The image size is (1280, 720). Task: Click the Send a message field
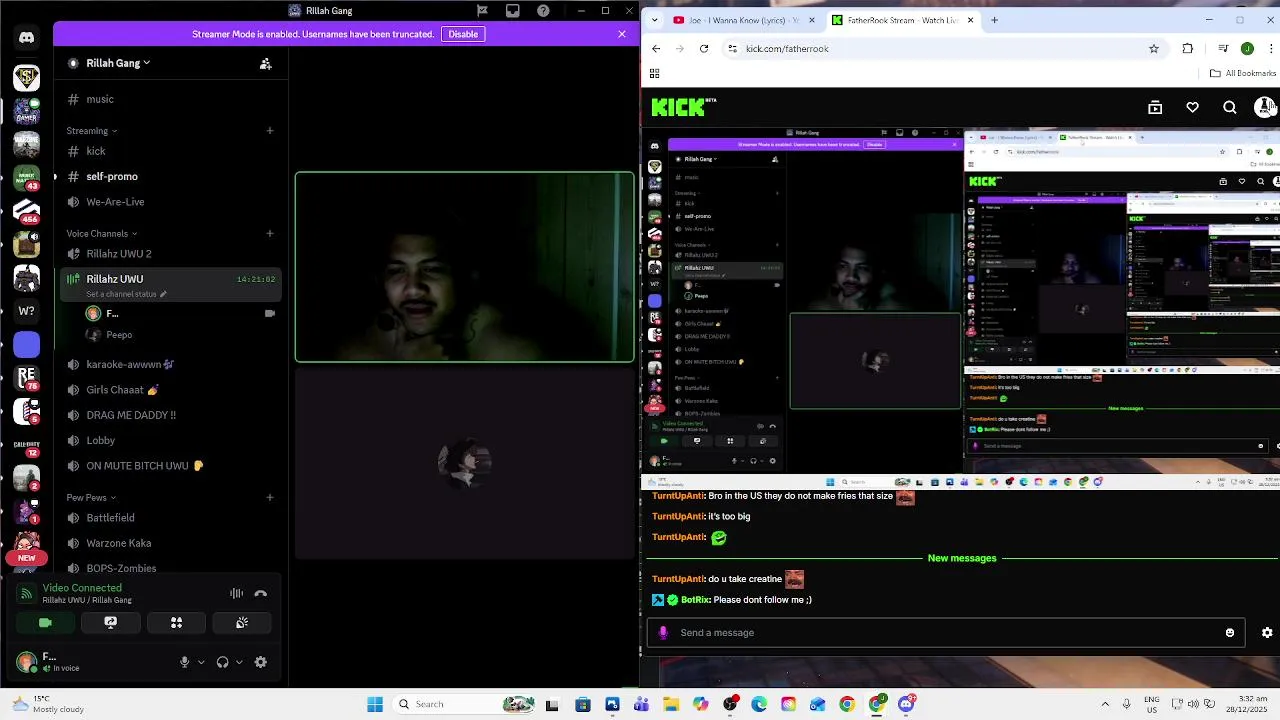point(945,632)
